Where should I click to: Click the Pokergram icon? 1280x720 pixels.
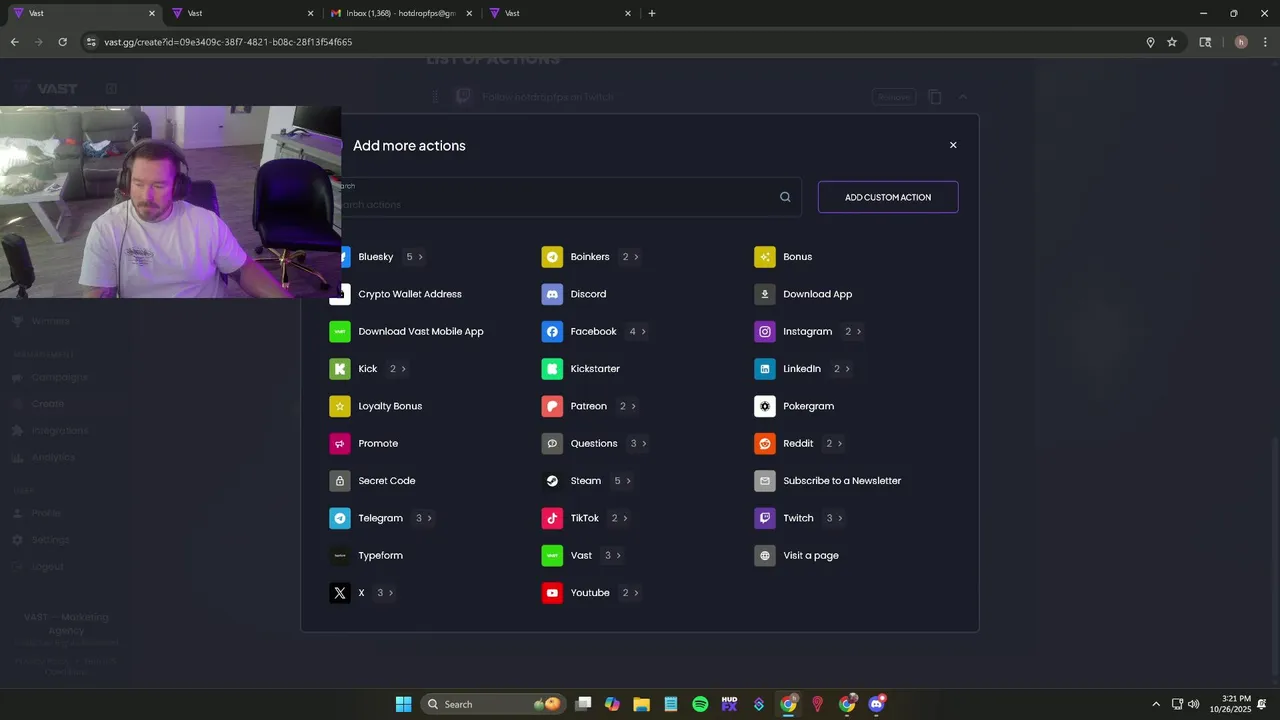tap(765, 406)
